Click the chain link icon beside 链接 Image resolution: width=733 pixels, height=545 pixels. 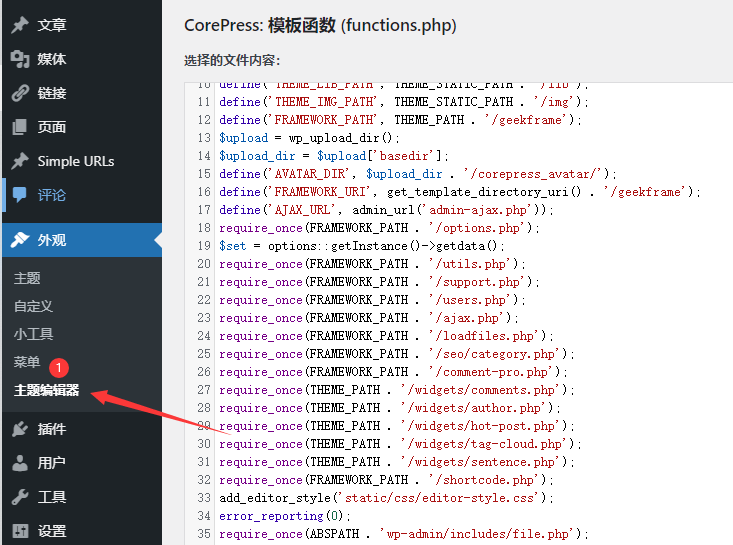click(20, 93)
